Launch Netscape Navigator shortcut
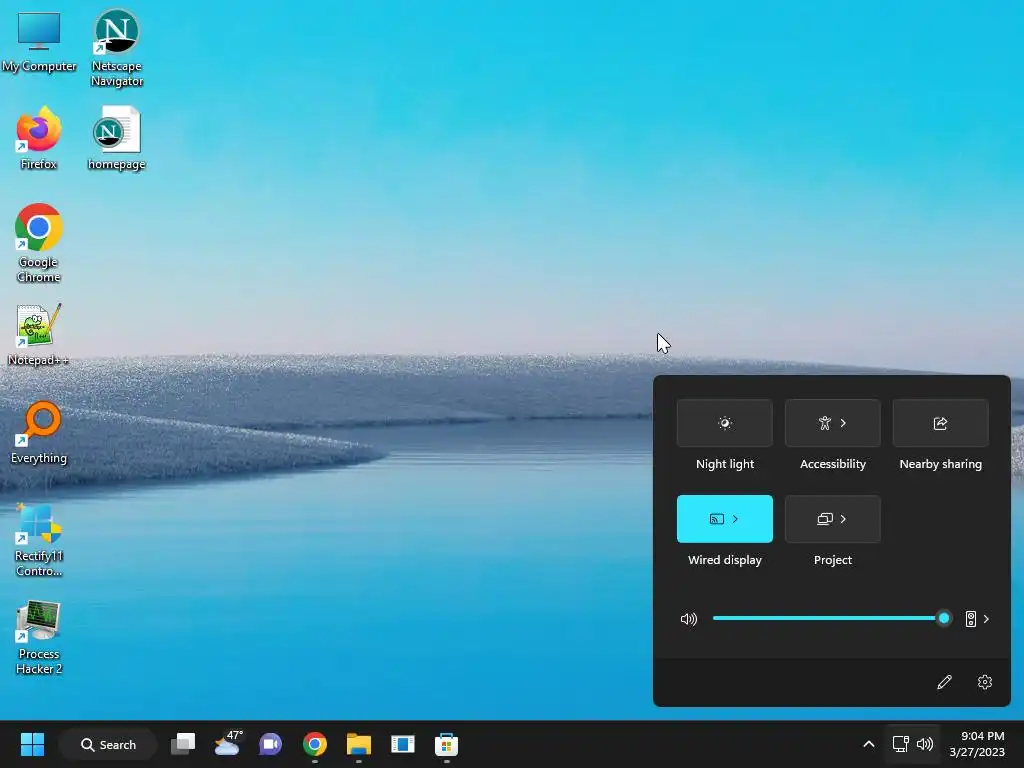 (116, 47)
